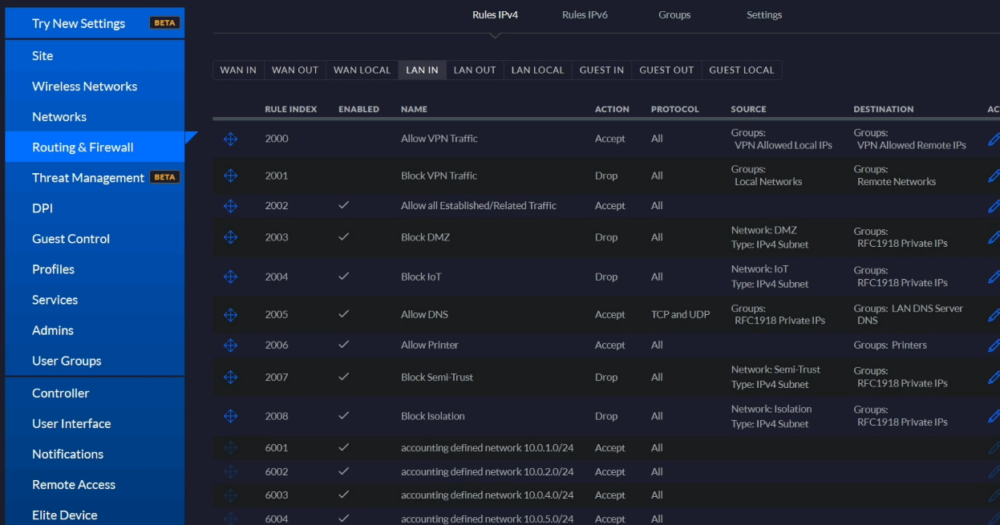This screenshot has height=525, width=1000.
Task: Click 'accounting defined network 10.0.4.0/24' rule
Action: click(487, 495)
